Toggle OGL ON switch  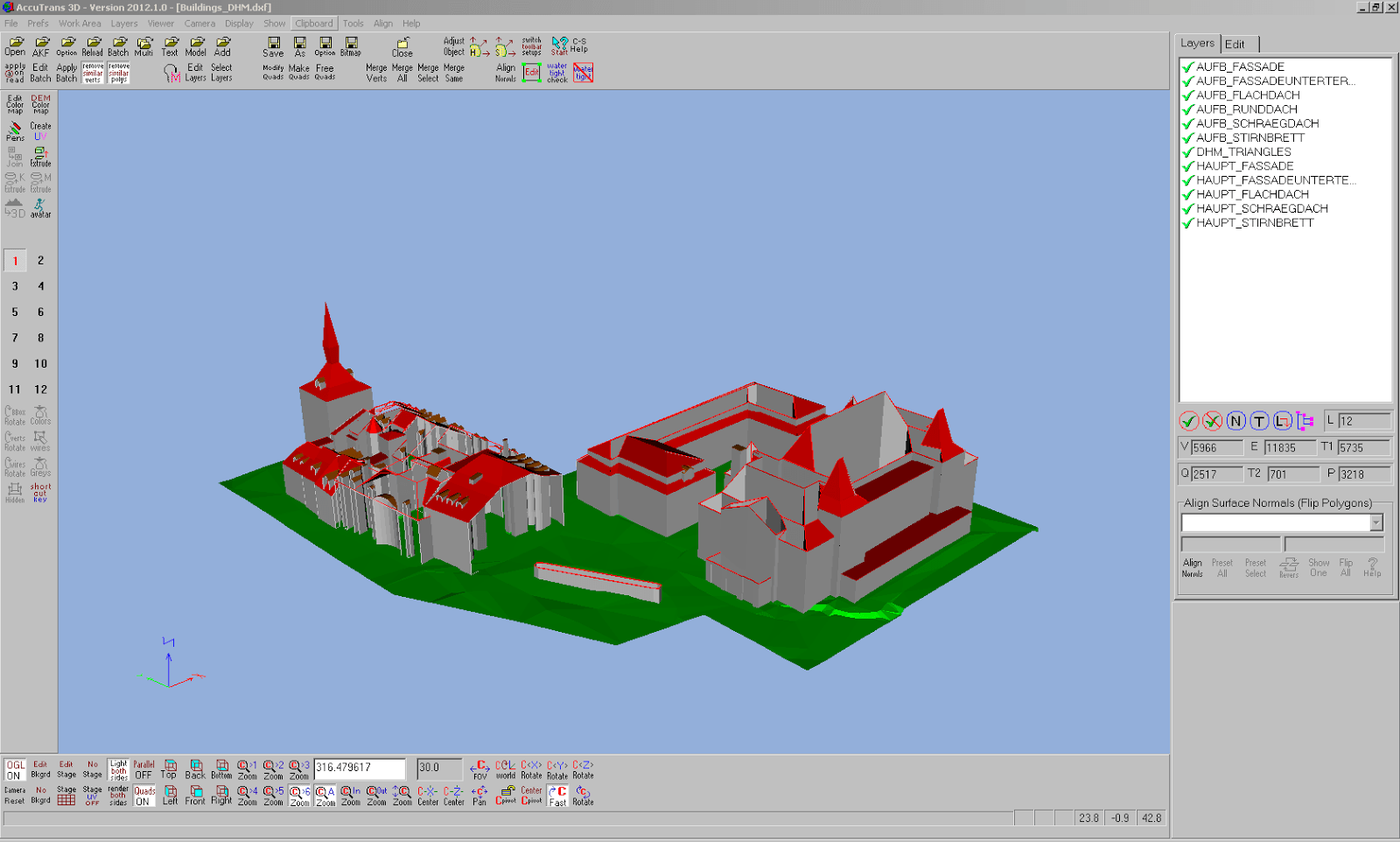tap(15, 769)
